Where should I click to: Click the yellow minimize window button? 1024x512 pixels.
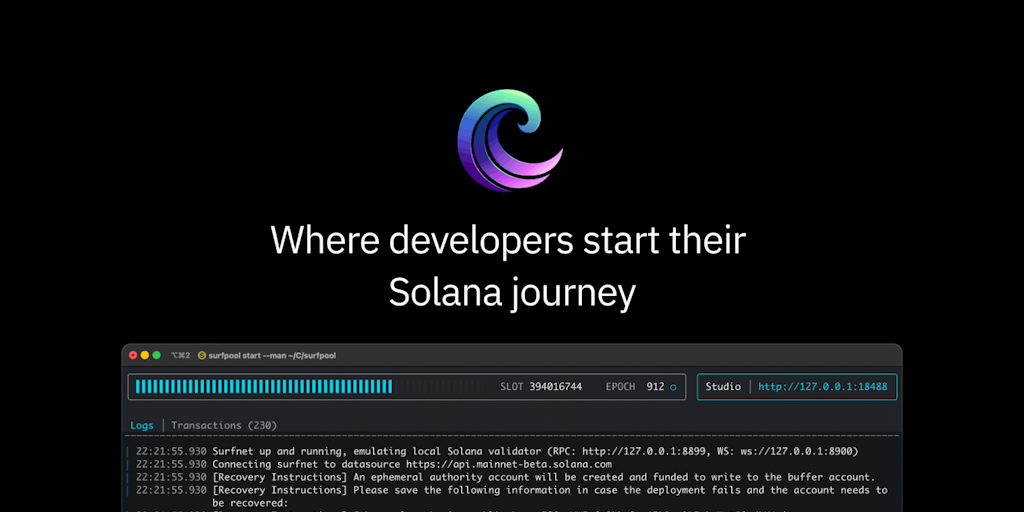145,355
